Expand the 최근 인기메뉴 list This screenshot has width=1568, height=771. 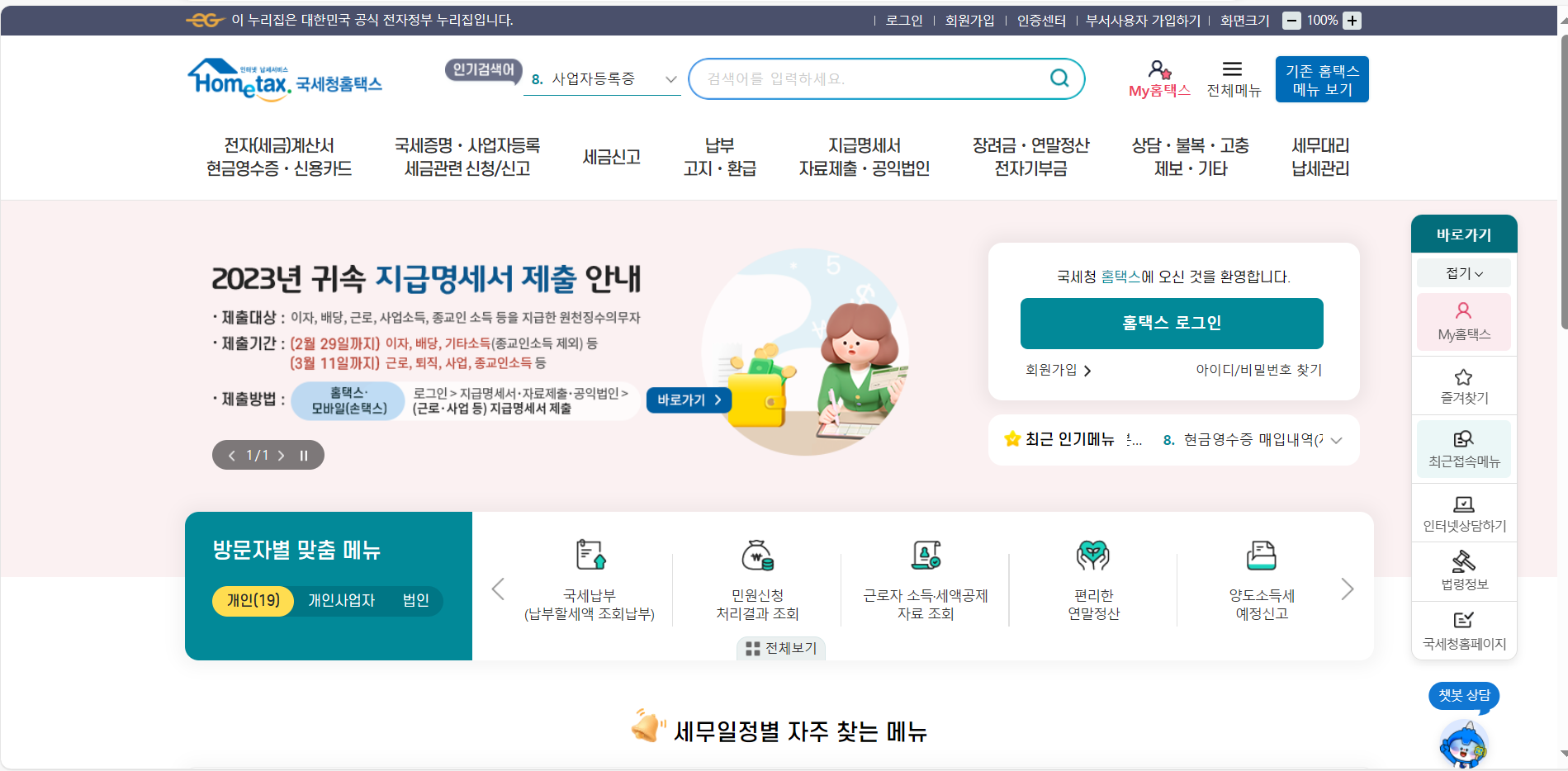pyautogui.click(x=1337, y=440)
